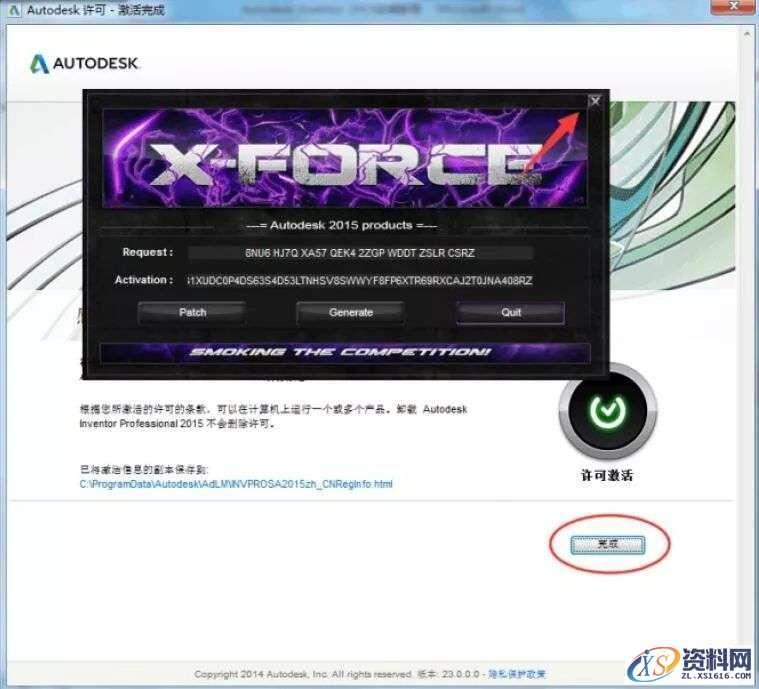Close the Autodesk license window
This screenshot has width=759, height=689.
coord(733,6)
